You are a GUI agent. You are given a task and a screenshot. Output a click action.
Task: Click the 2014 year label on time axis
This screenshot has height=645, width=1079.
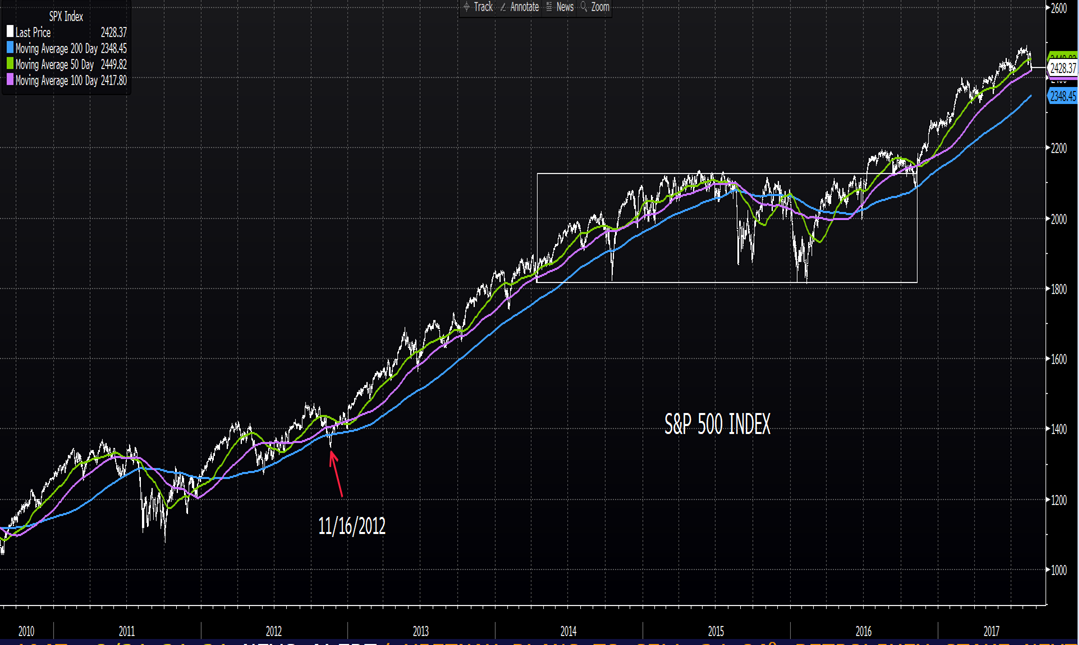click(568, 631)
